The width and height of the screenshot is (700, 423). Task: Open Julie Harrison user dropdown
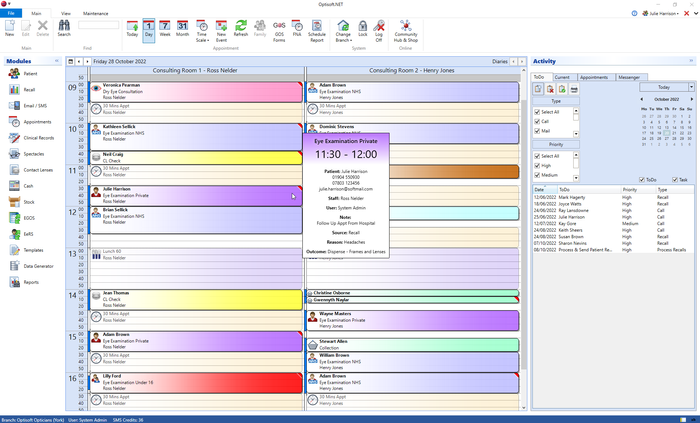[661, 14]
